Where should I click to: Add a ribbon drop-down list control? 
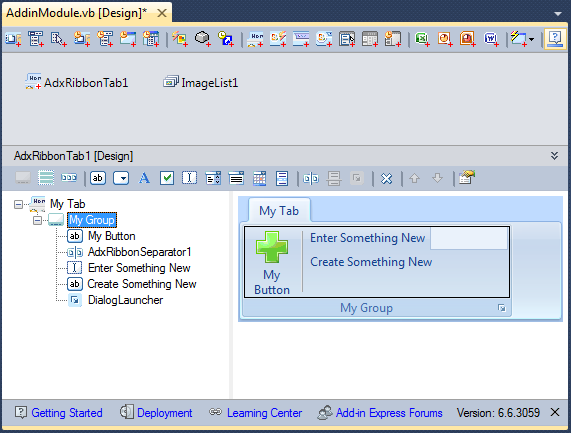point(236,178)
